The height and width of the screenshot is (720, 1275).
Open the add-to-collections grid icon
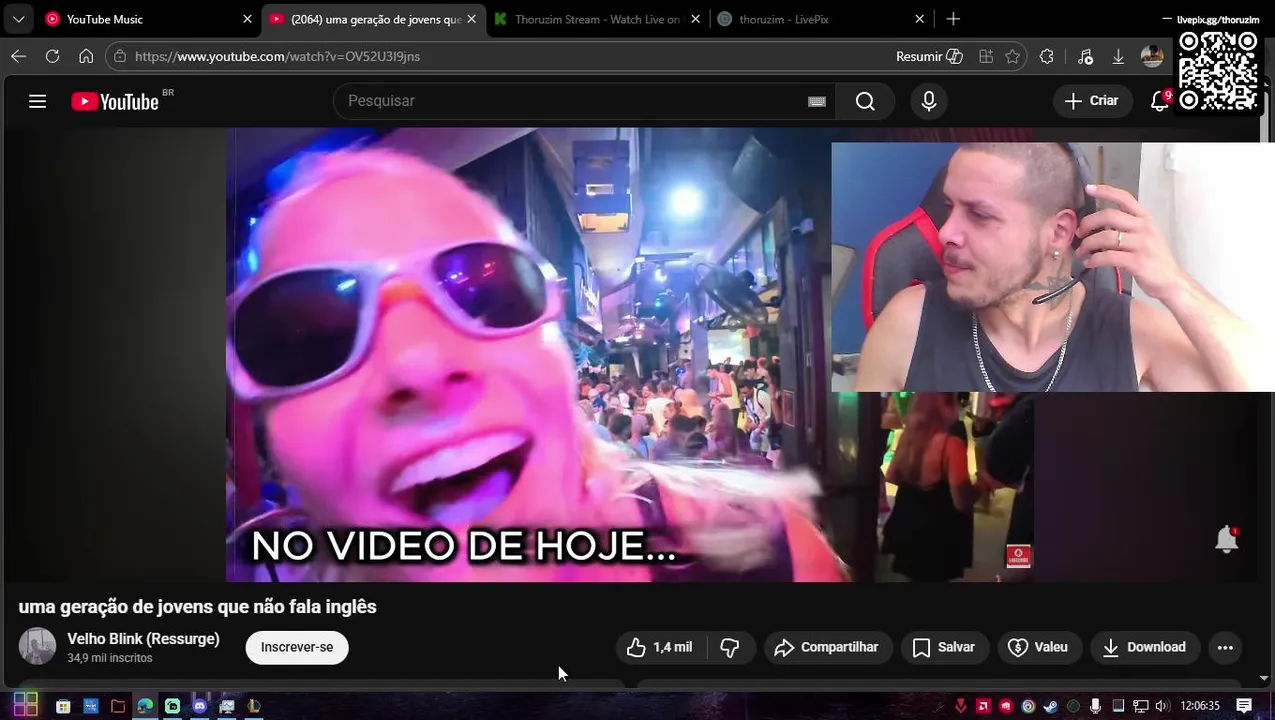click(986, 56)
